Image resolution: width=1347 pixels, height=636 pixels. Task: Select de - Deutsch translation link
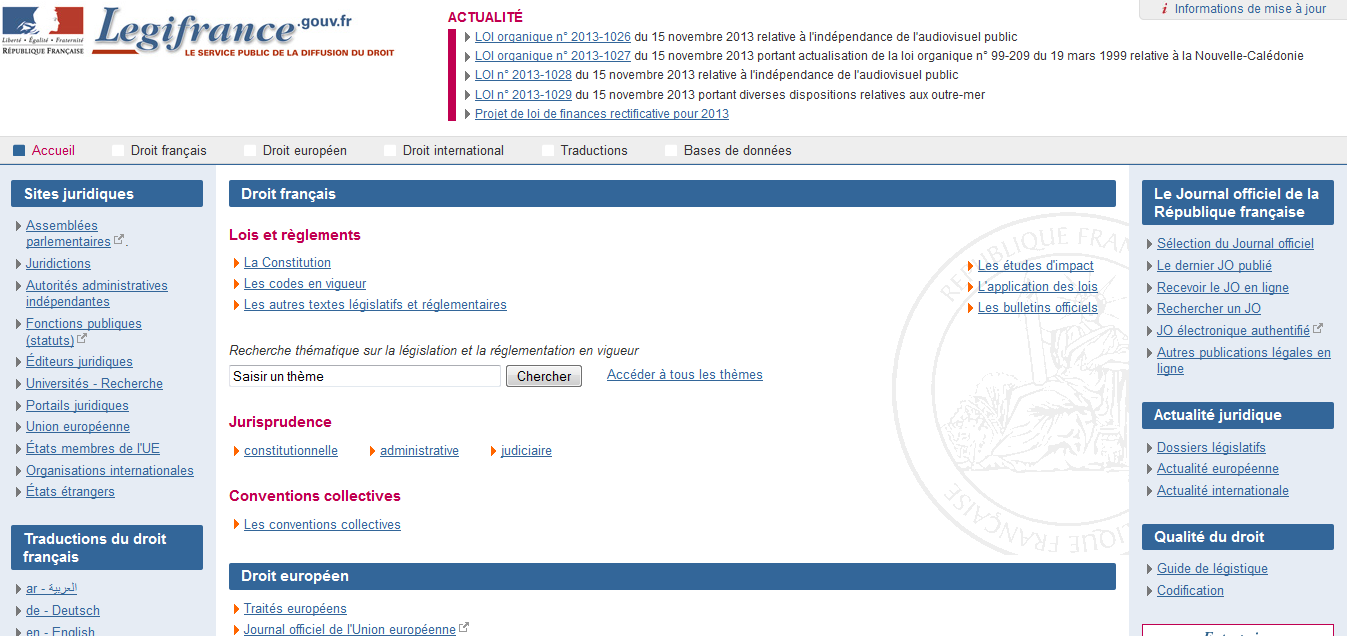[x=63, y=611]
